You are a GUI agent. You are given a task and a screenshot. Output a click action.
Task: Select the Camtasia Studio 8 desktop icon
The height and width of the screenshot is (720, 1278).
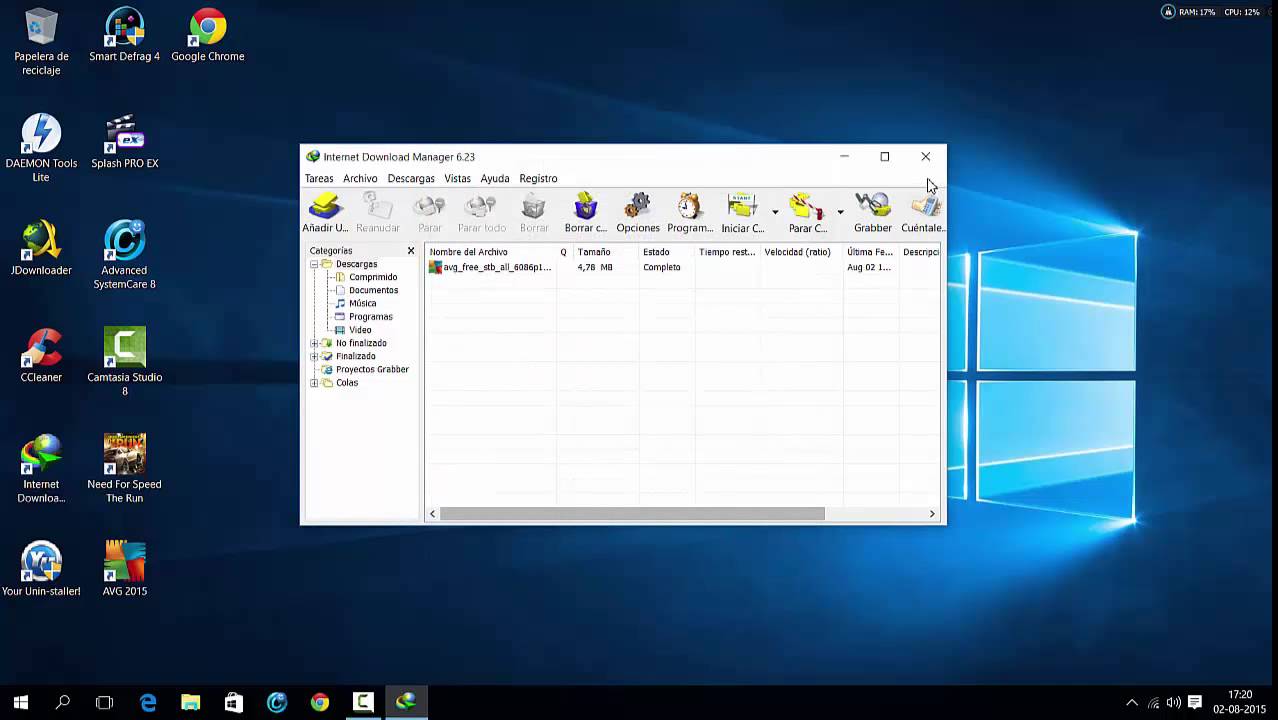pyautogui.click(x=124, y=362)
